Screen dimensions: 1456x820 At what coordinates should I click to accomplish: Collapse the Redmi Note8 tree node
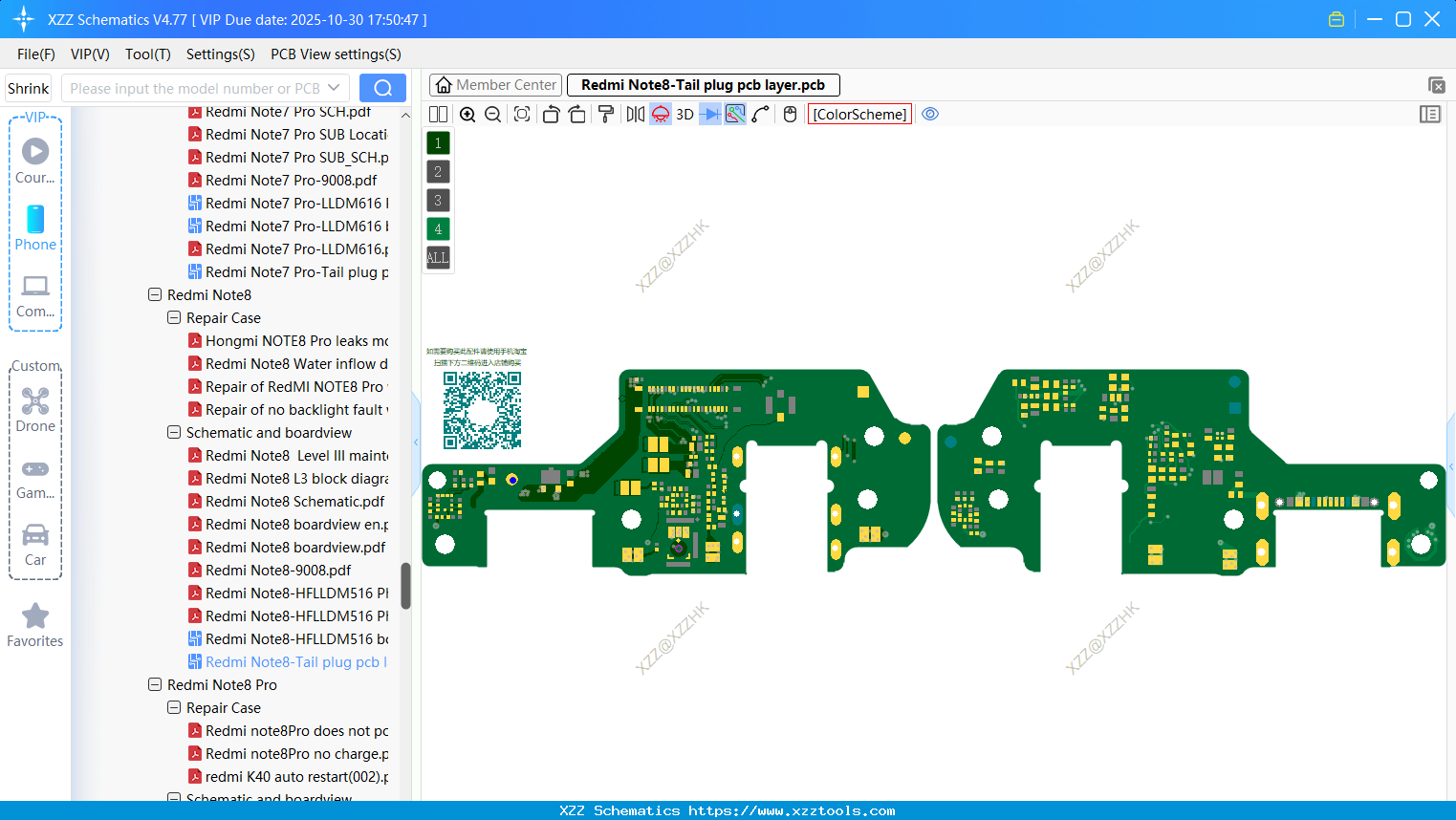click(155, 294)
